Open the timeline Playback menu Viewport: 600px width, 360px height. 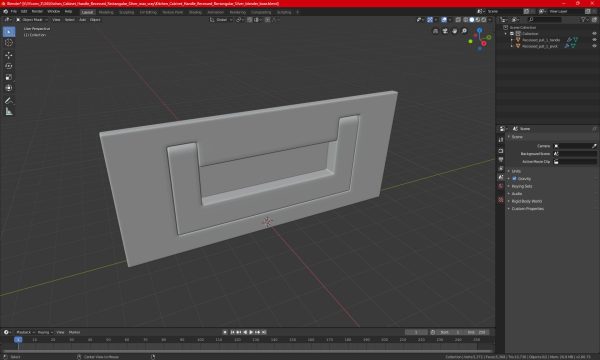pyautogui.click(x=25, y=332)
